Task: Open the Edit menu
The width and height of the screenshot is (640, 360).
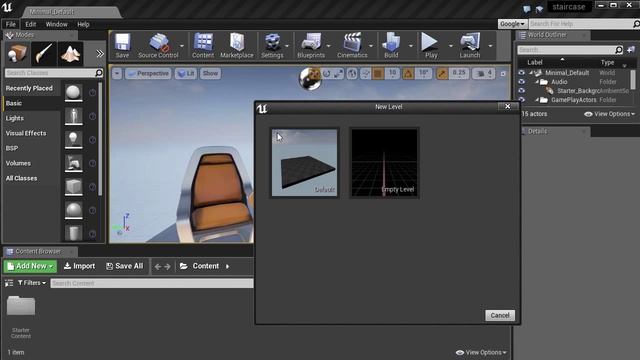Action: 31,24
